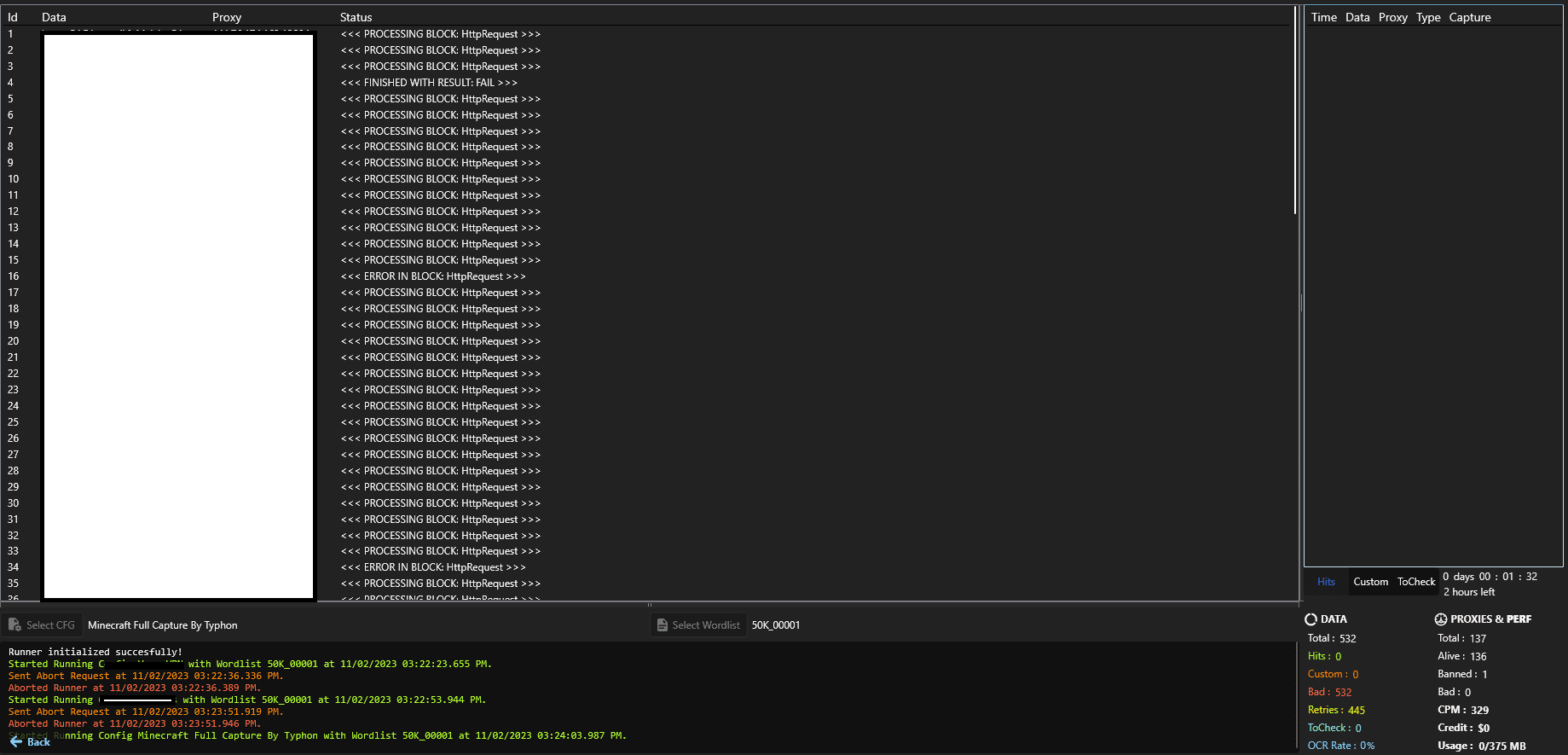Click the Bad: 532 counter

(x=1329, y=692)
